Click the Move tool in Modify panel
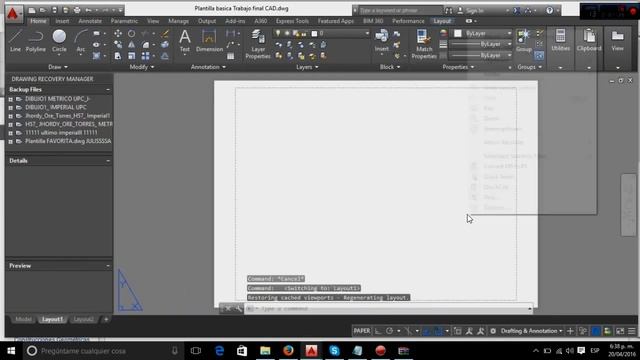Screen dimensions: 640x360 118,33
